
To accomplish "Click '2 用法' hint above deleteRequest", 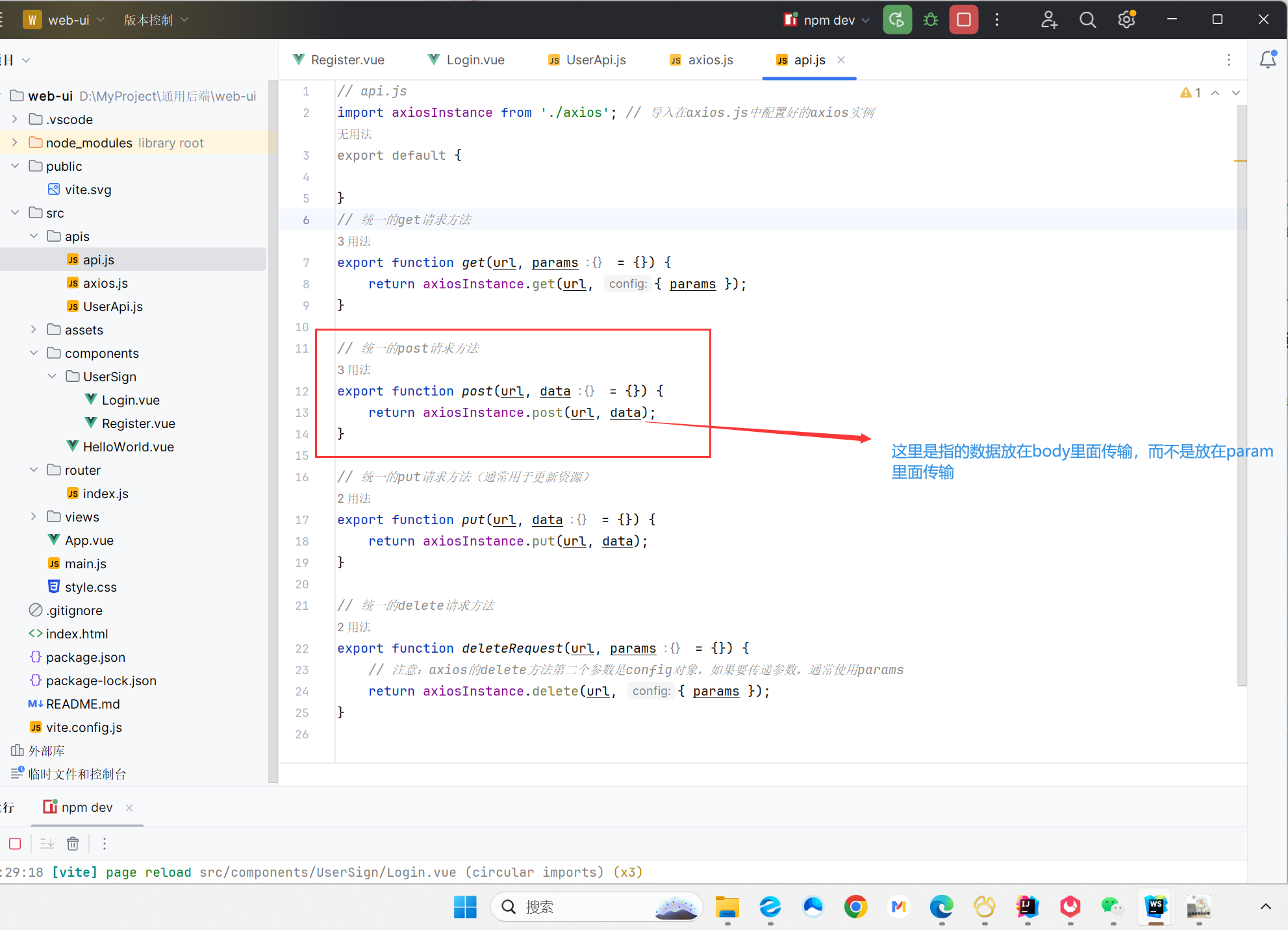I will click(x=354, y=627).
